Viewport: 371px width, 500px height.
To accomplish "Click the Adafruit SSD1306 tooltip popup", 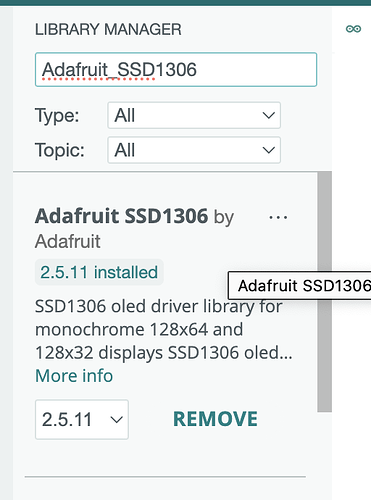I will pyautogui.click(x=300, y=286).
